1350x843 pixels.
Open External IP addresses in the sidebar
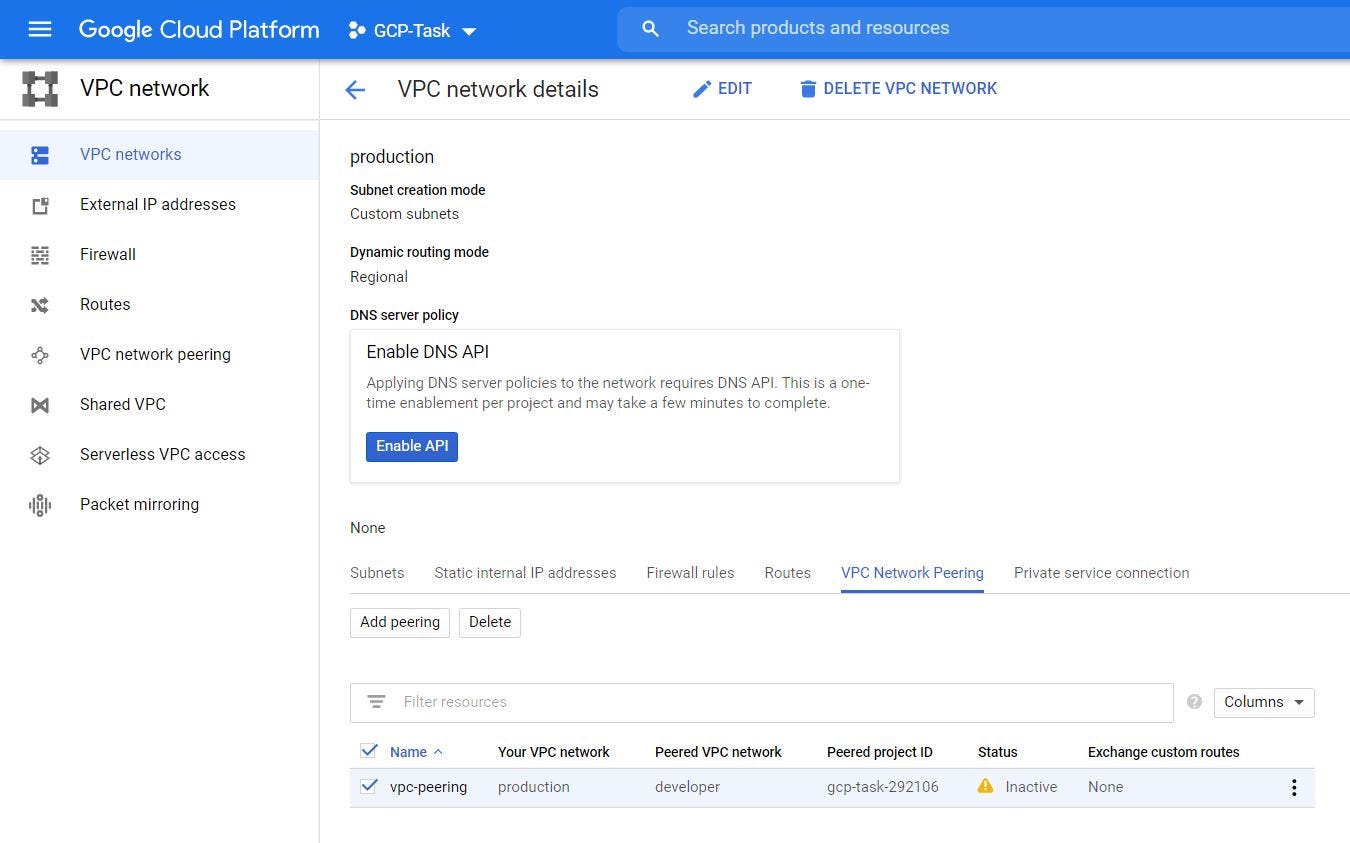pyautogui.click(x=159, y=205)
